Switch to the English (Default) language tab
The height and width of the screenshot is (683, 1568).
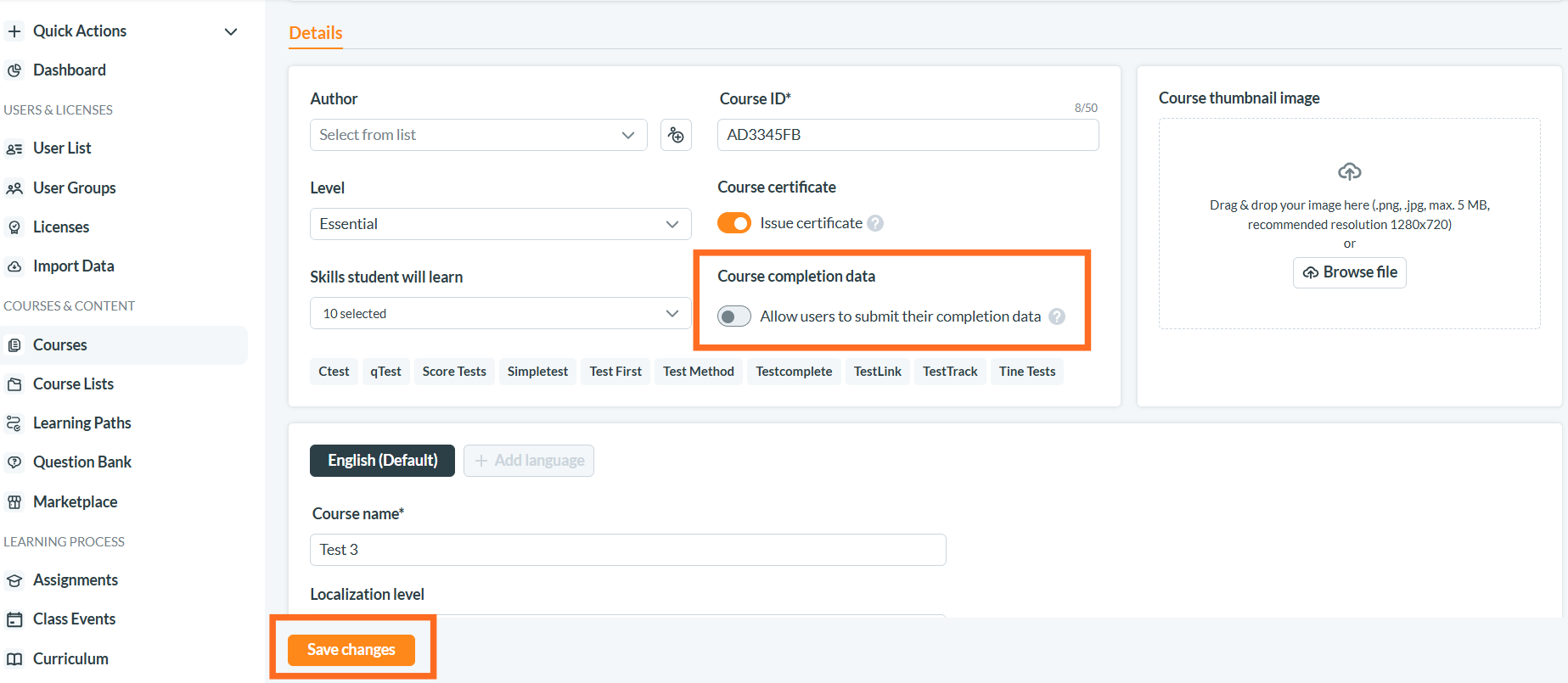click(x=382, y=461)
